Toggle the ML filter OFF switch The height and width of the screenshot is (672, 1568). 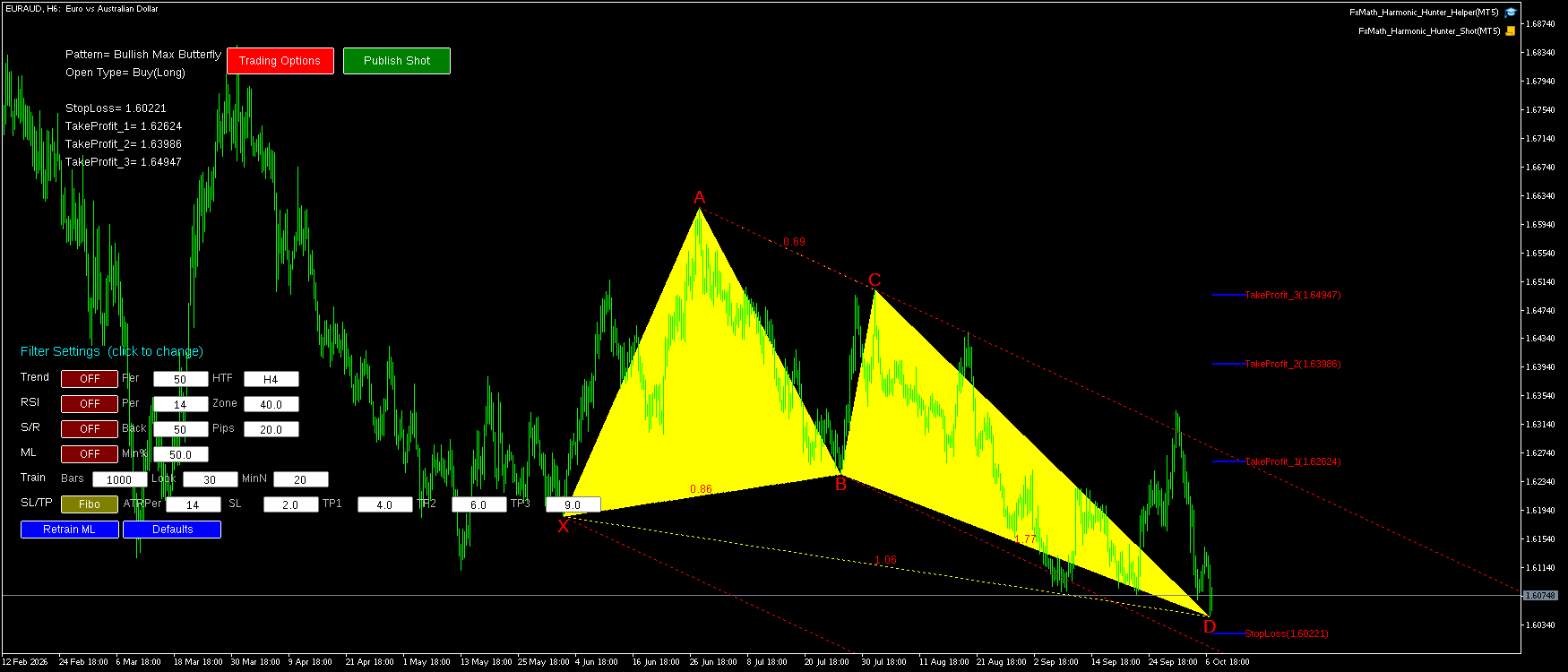90,454
